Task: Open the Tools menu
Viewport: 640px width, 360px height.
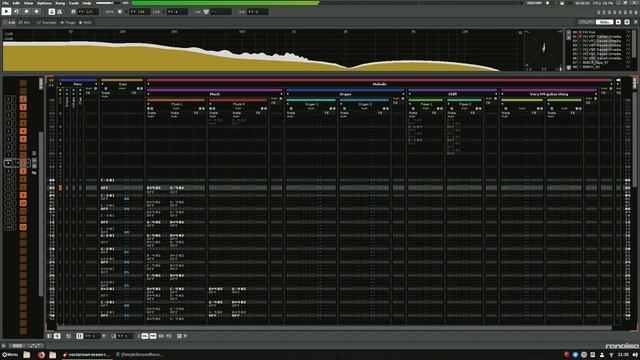Action: click(x=74, y=3)
